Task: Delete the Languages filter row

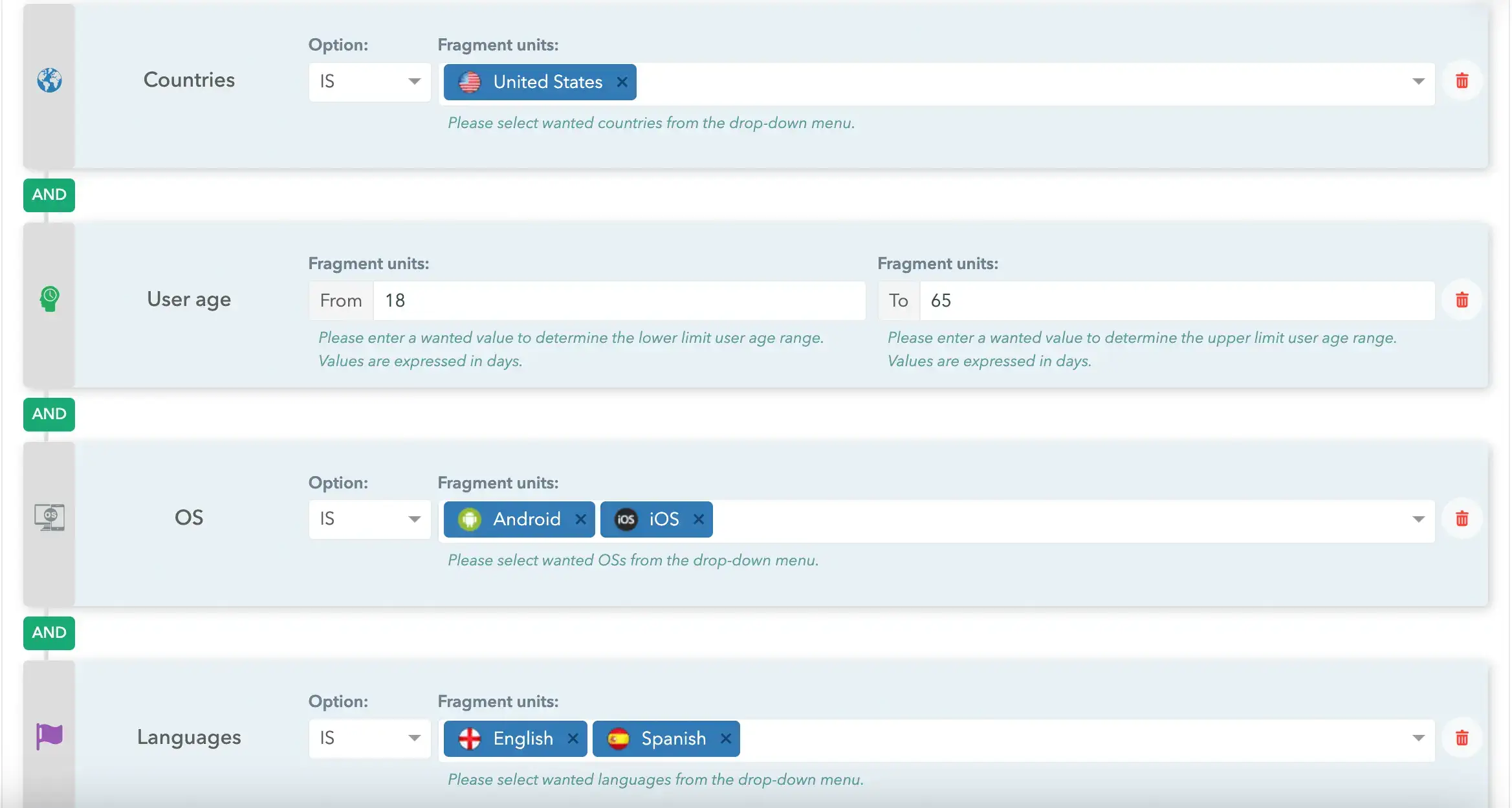Action: (1462, 737)
